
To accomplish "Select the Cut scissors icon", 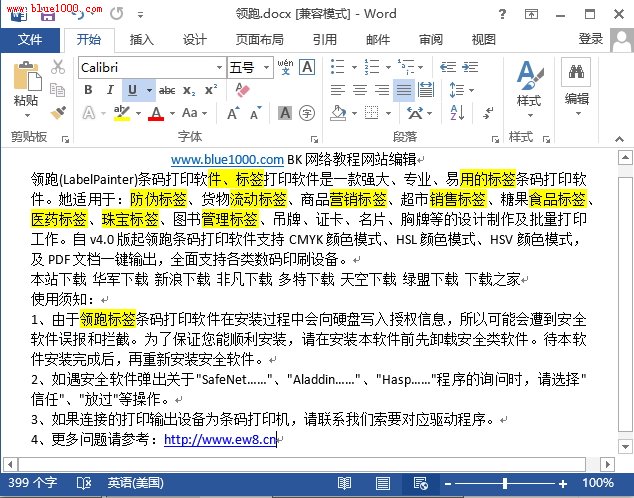I will (58, 67).
